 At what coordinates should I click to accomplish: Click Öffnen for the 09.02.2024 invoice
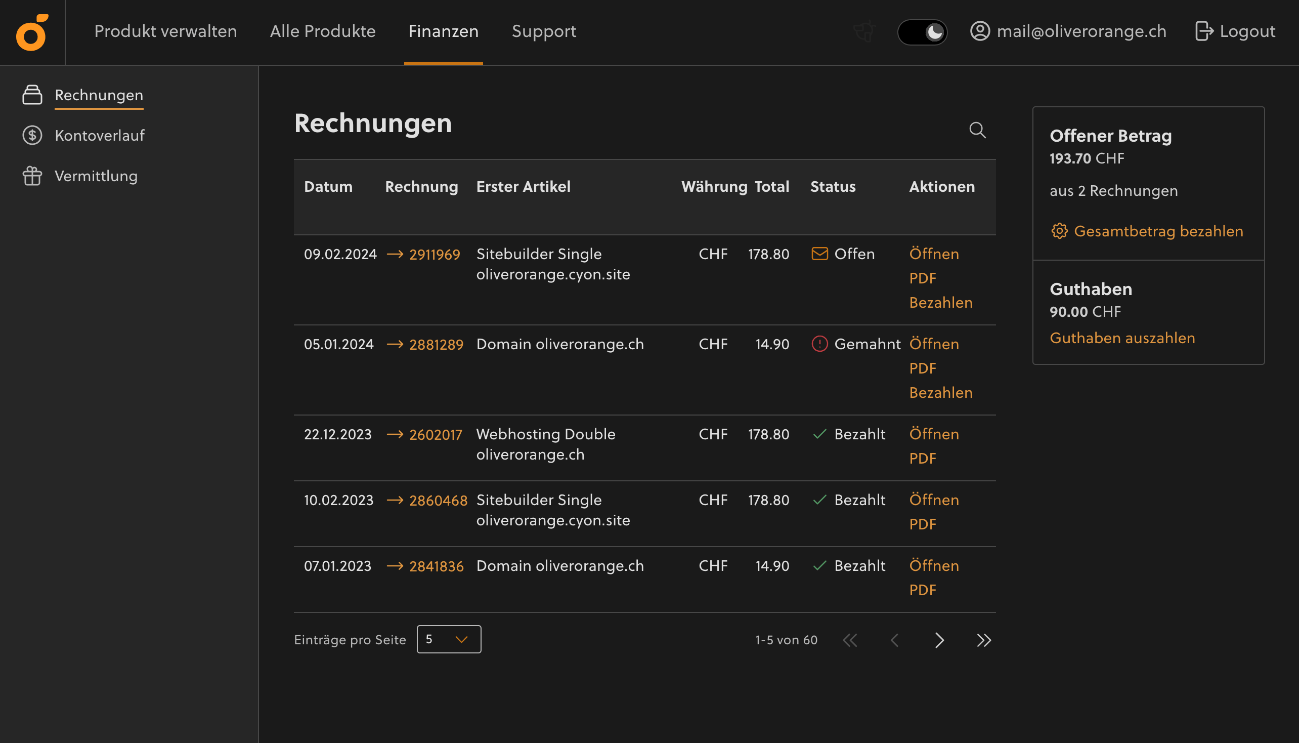point(934,254)
